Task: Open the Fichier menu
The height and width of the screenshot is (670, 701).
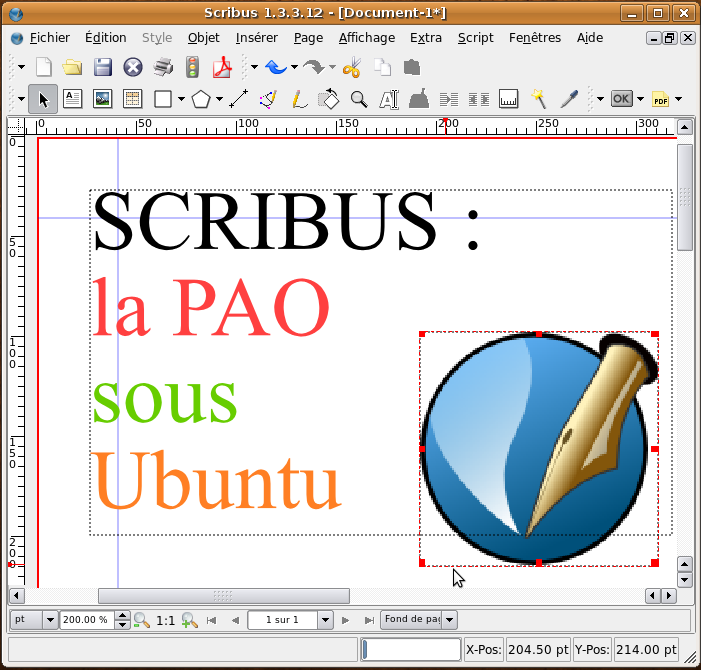Action: (x=50, y=38)
